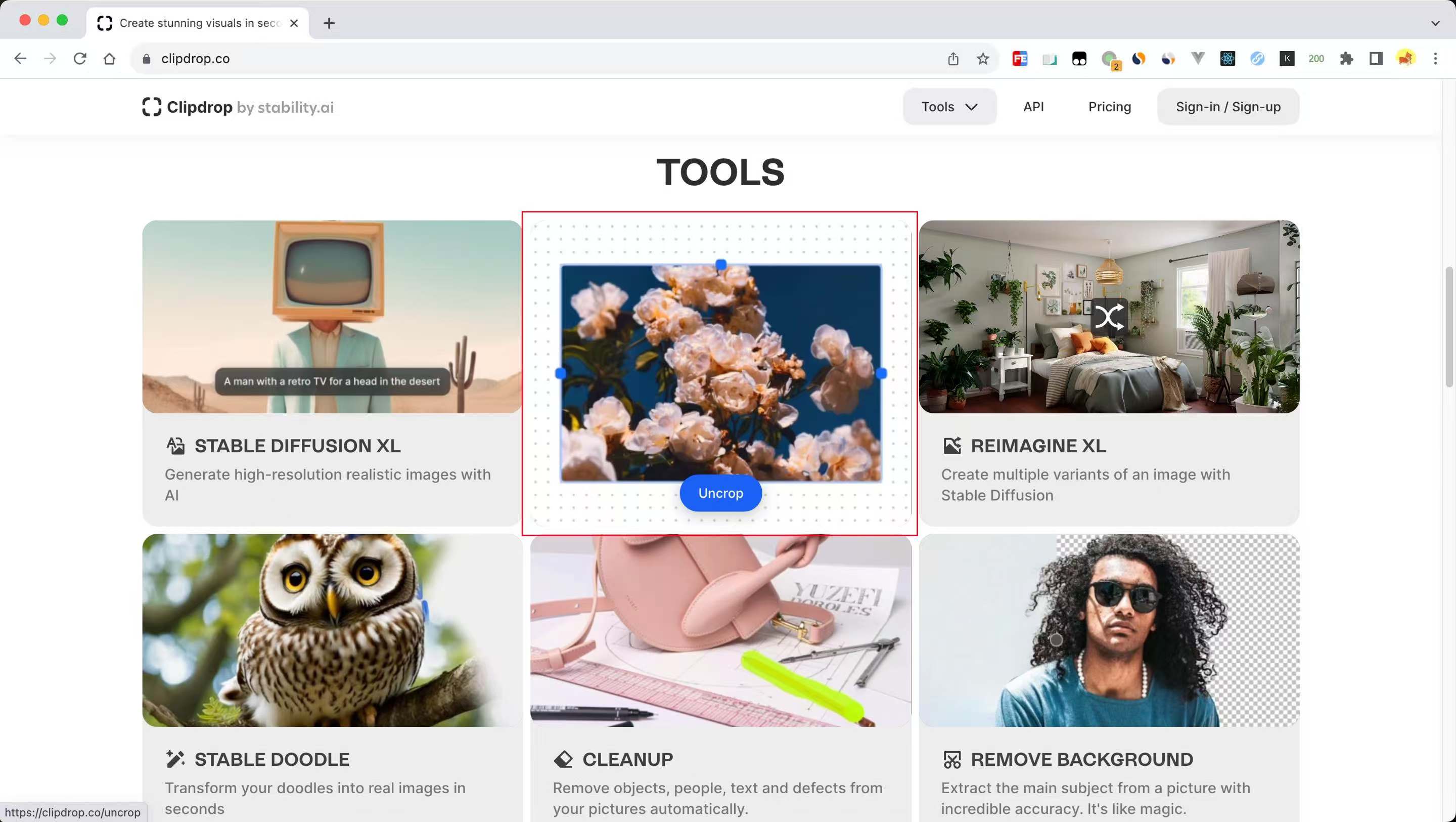Select the Create stunning visuals tab
This screenshot has height=822, width=1456.
coord(198,23)
